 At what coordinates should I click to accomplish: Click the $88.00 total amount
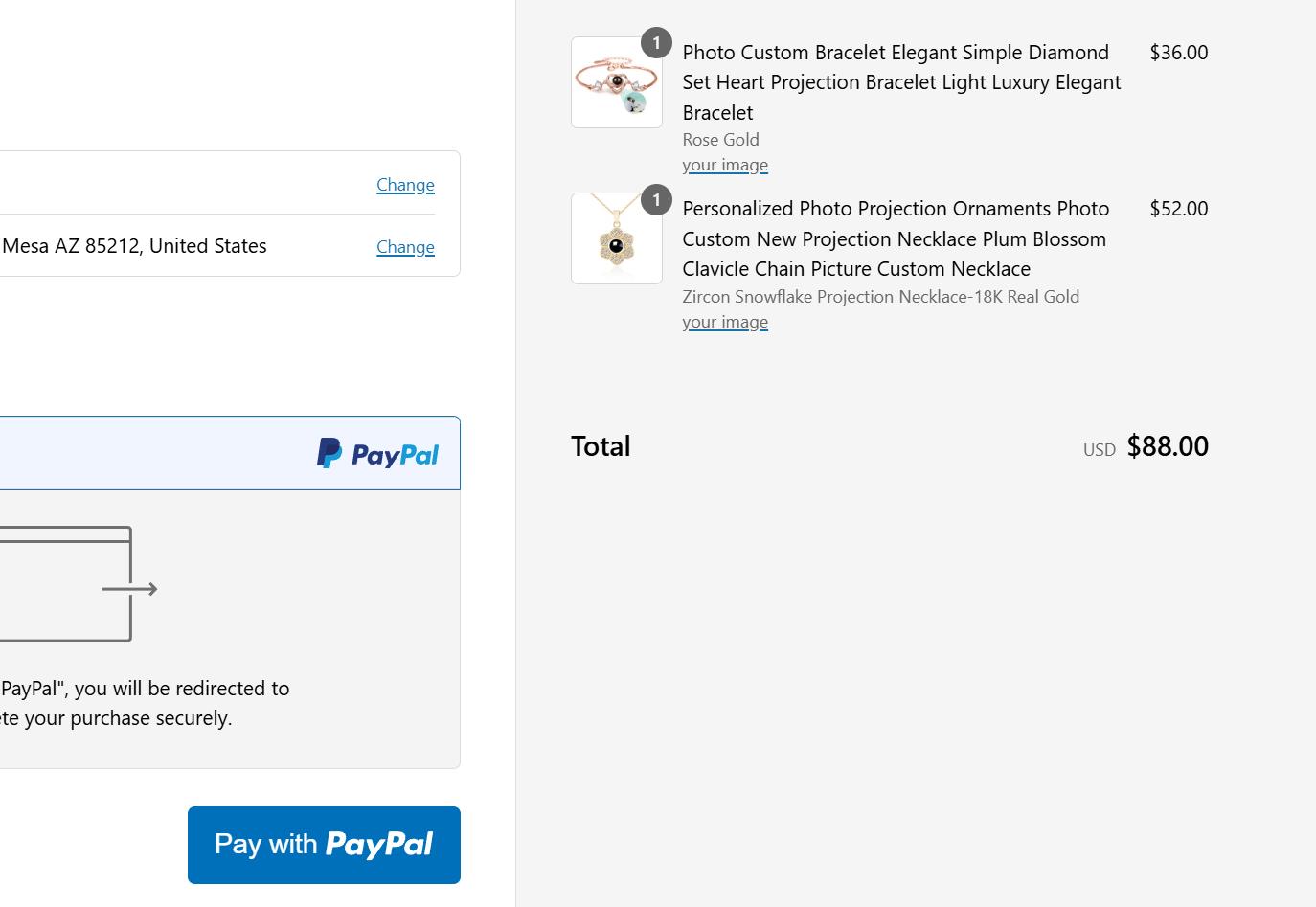(1168, 446)
